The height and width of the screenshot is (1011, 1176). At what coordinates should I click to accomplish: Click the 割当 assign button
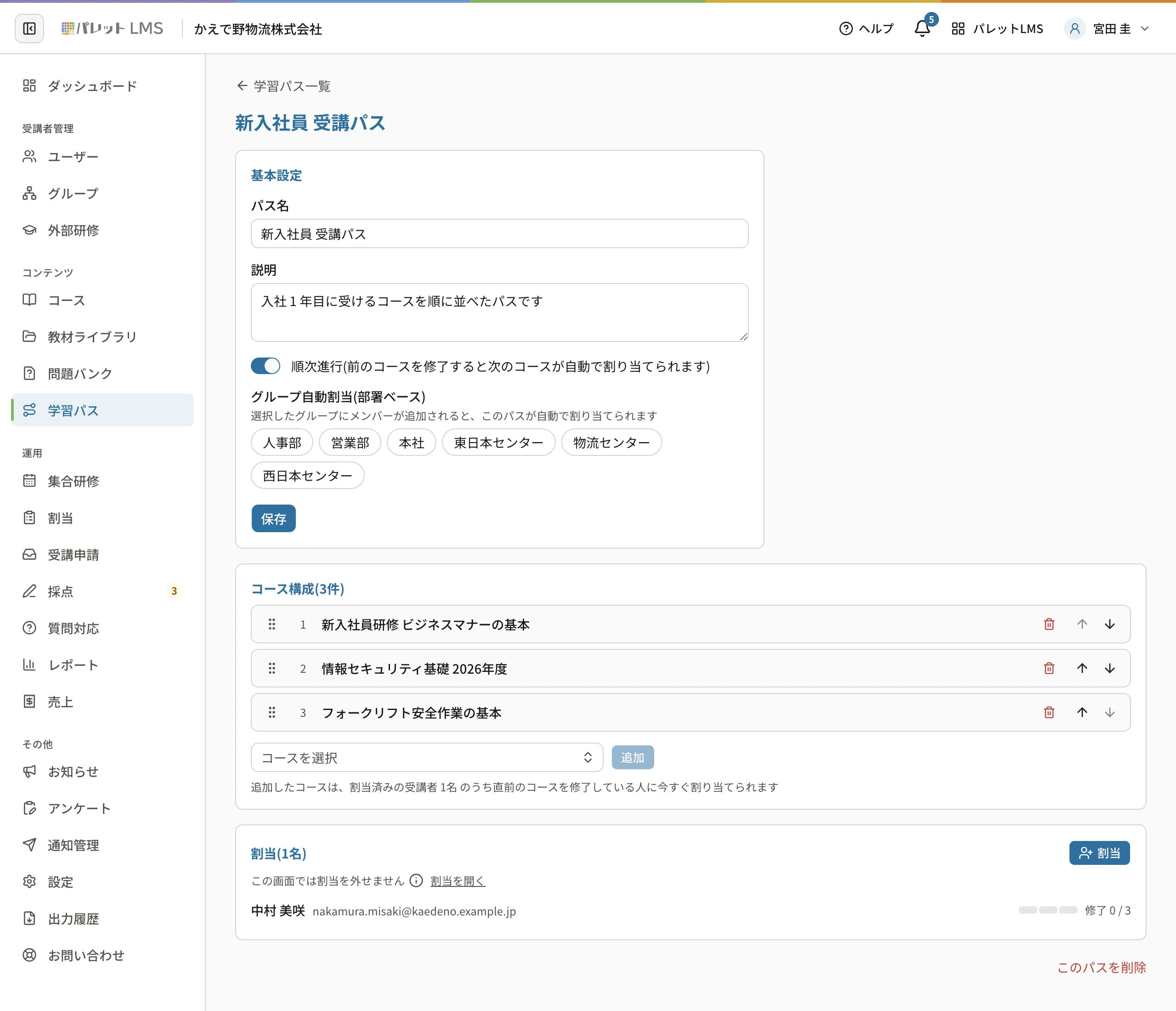(1099, 853)
